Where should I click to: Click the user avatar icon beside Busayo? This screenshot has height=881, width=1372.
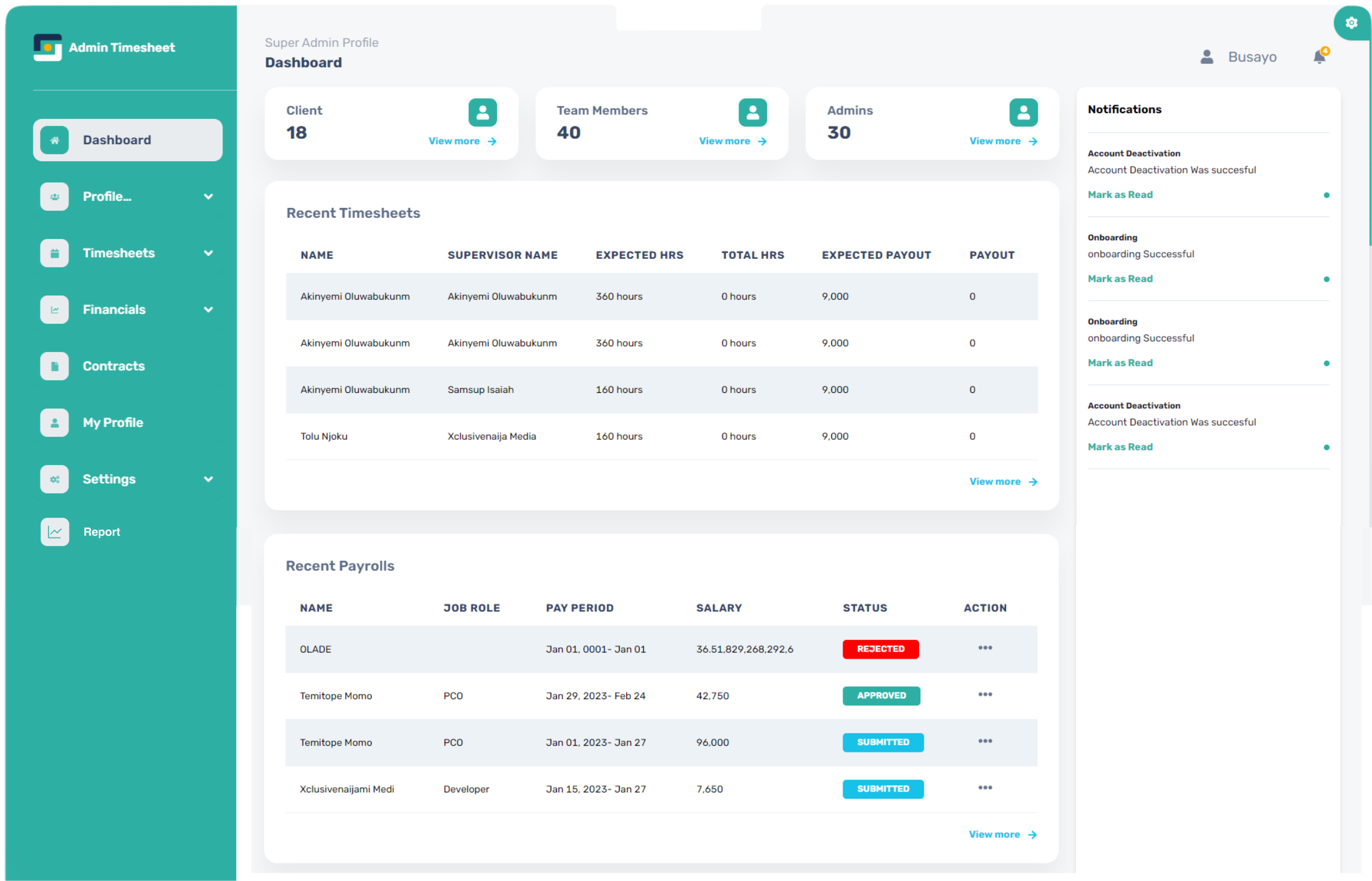point(1207,57)
